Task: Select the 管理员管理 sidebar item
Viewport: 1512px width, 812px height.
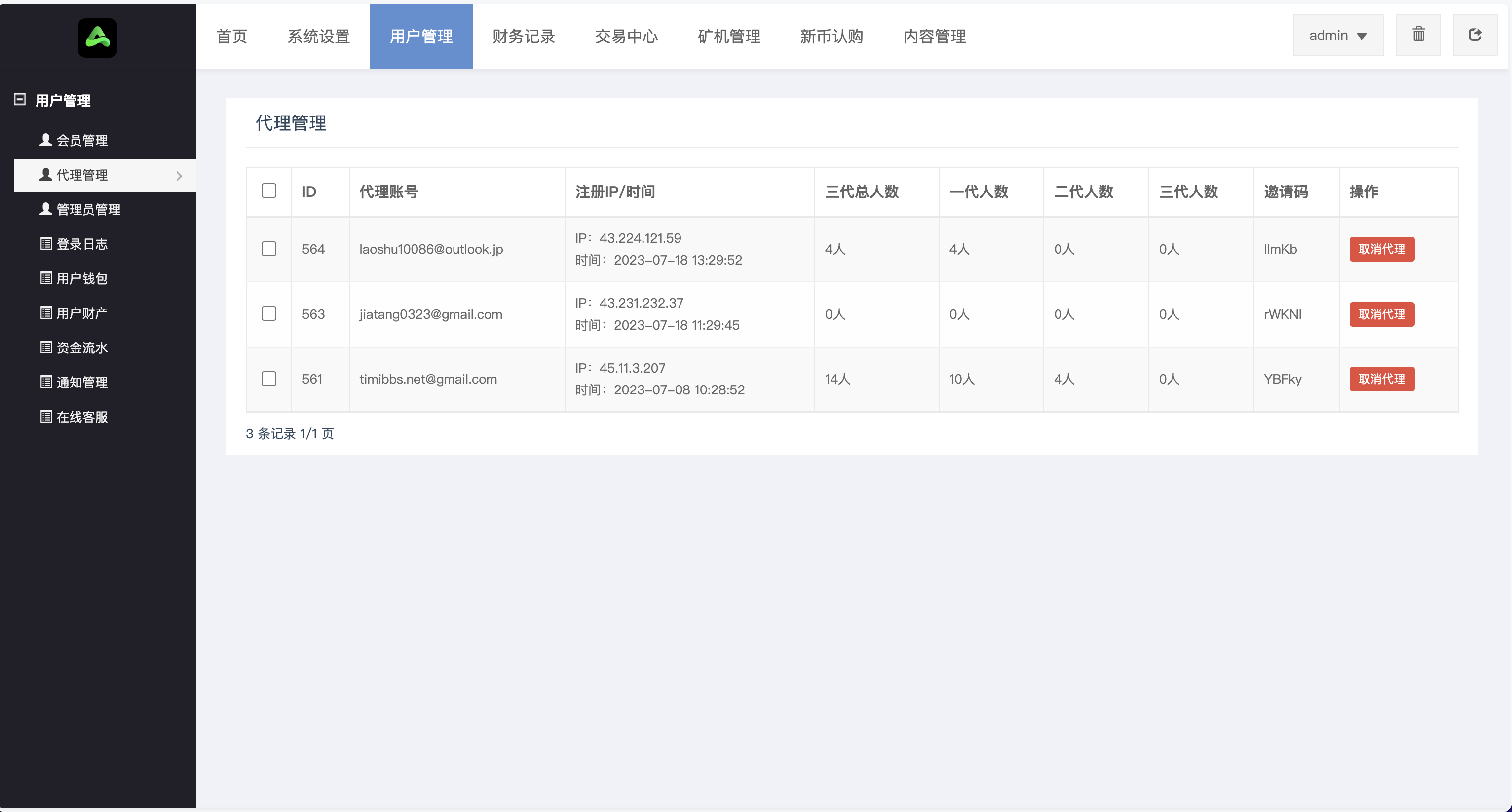Action: click(x=88, y=210)
